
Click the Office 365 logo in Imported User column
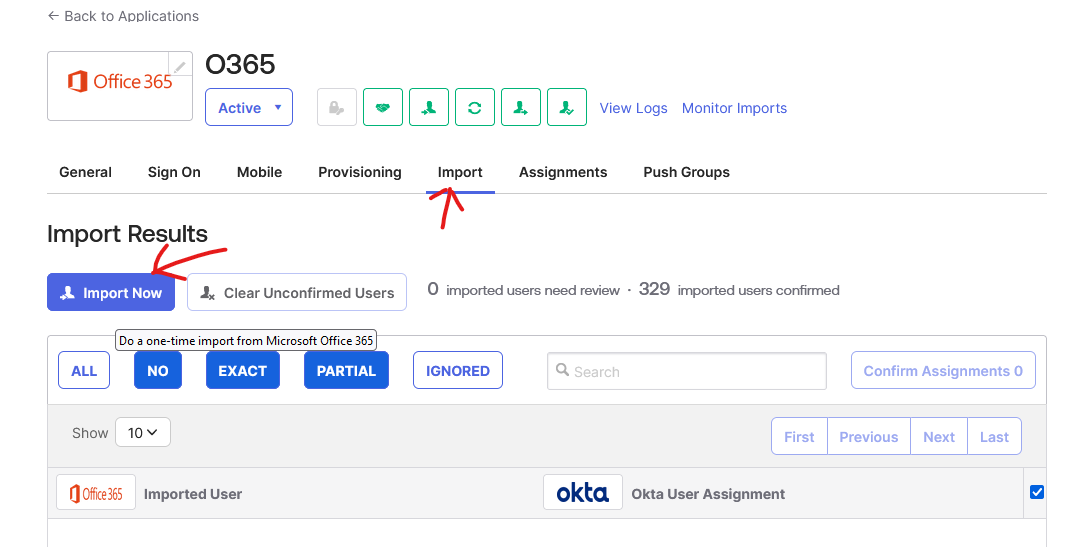(96, 492)
